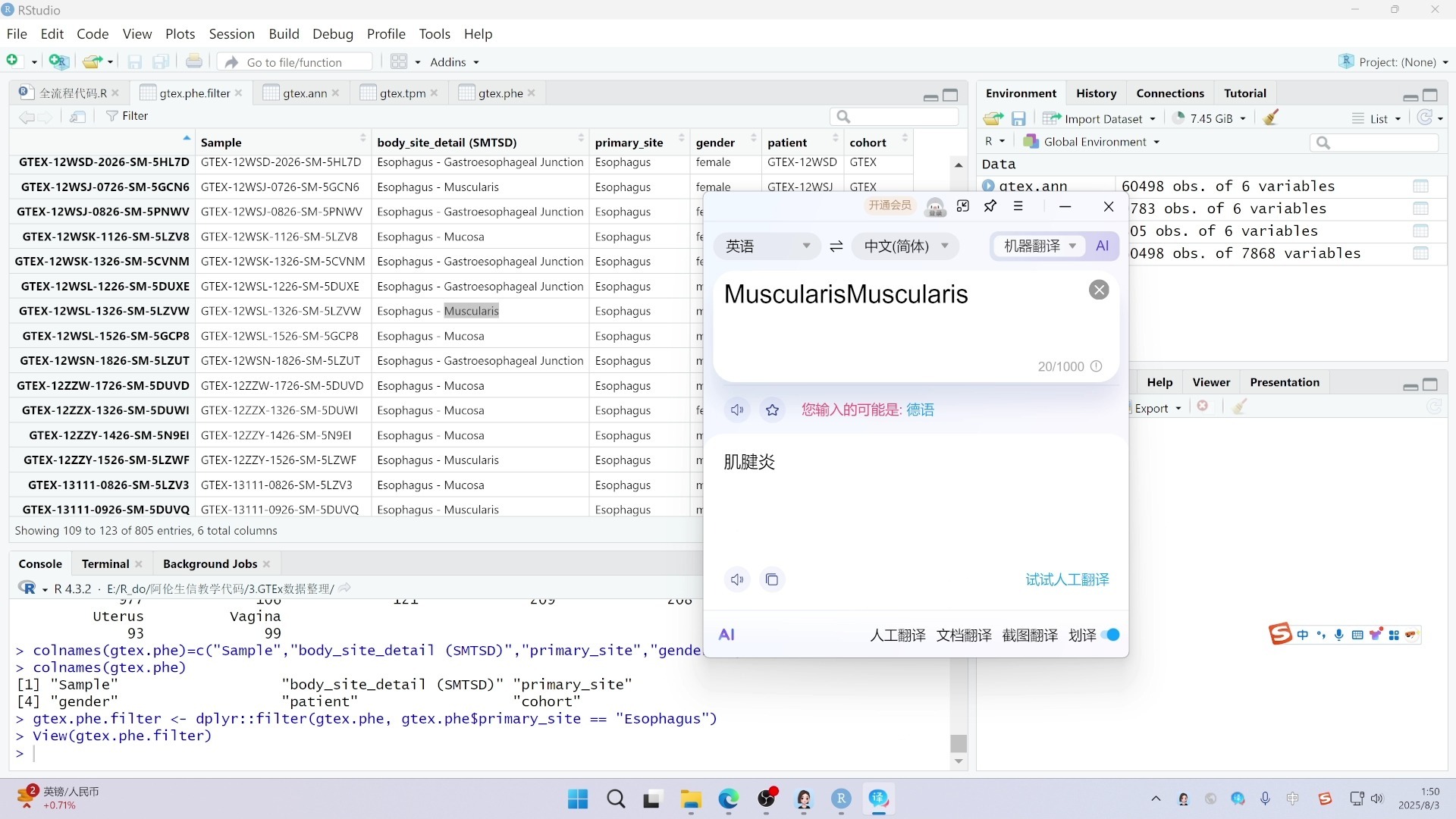Viewport: 1456px width, 819px height.
Task: Click the save workspace icon in Environment pane
Action: (x=1018, y=118)
